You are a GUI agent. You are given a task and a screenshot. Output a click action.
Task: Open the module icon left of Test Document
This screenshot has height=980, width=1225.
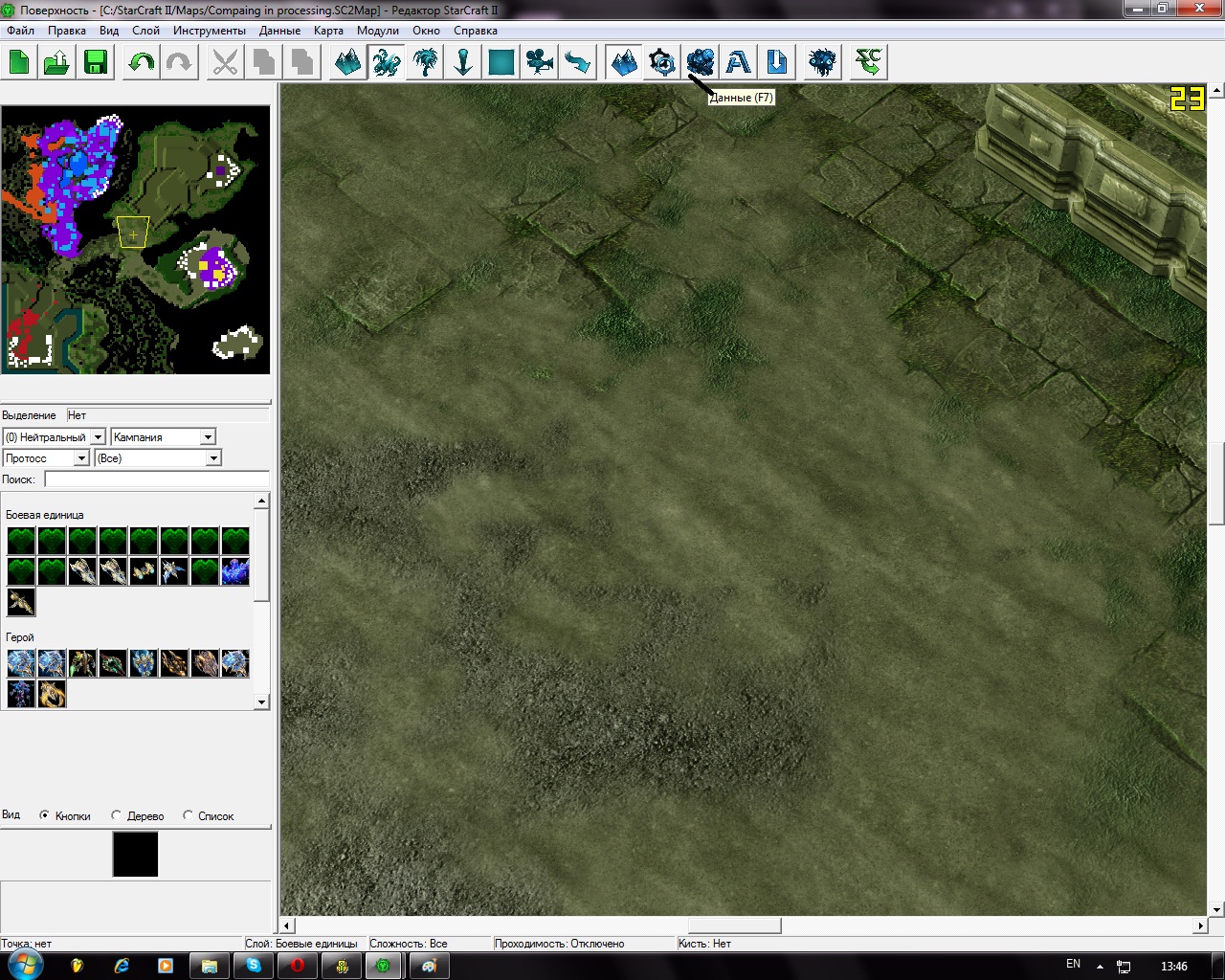click(x=822, y=62)
